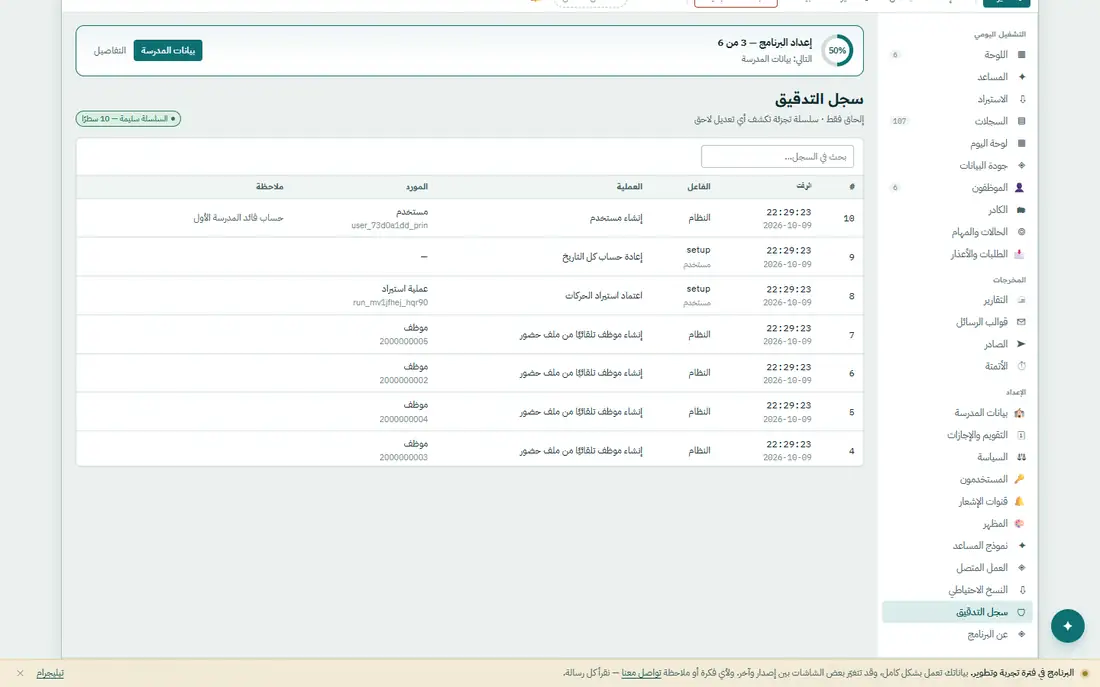The image size is (1100, 687).
Task: Select the لوحة اليوم icon in the sidebar
Action: [1021, 143]
